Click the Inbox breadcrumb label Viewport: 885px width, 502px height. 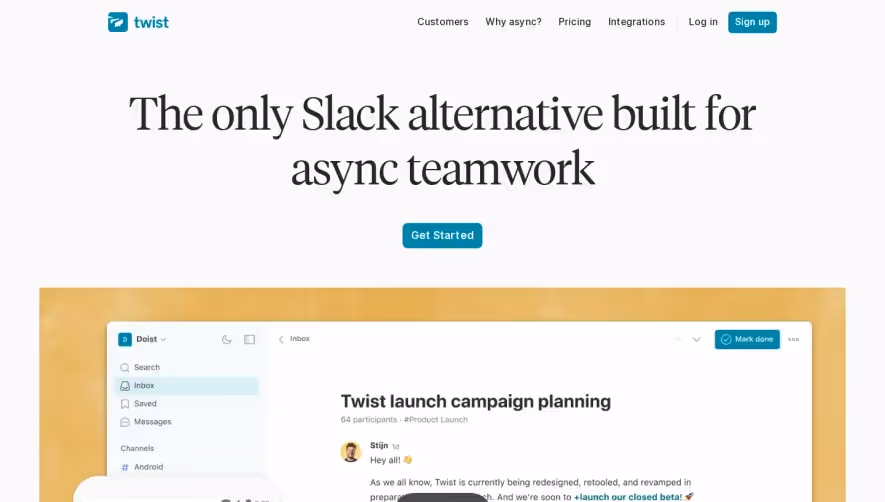pos(300,339)
